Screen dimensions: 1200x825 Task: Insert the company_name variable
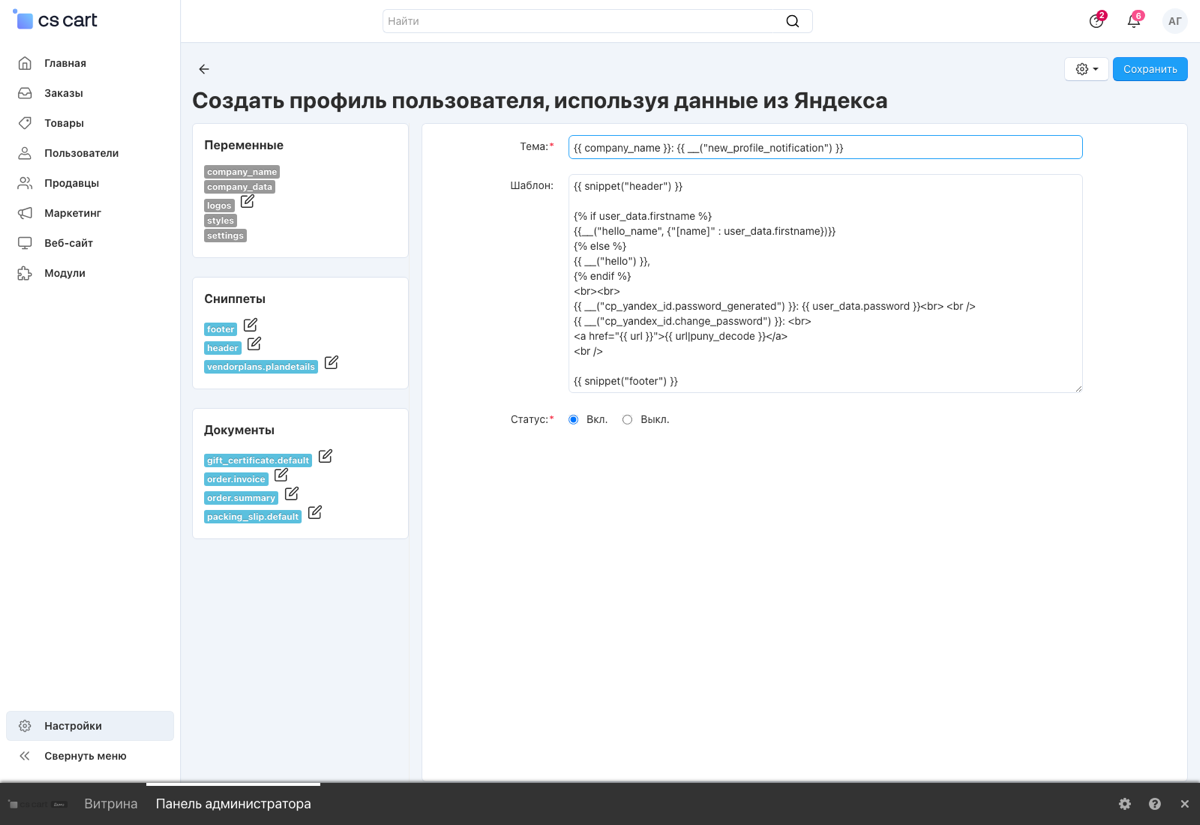(242, 172)
